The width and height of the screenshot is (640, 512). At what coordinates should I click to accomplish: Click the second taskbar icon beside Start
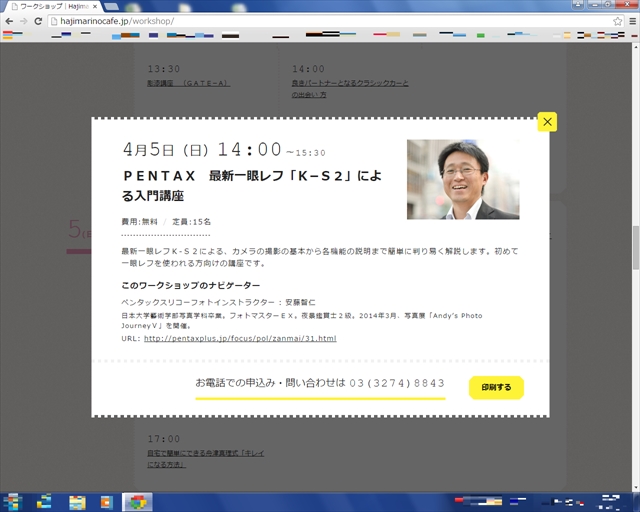pyautogui.click(x=44, y=502)
